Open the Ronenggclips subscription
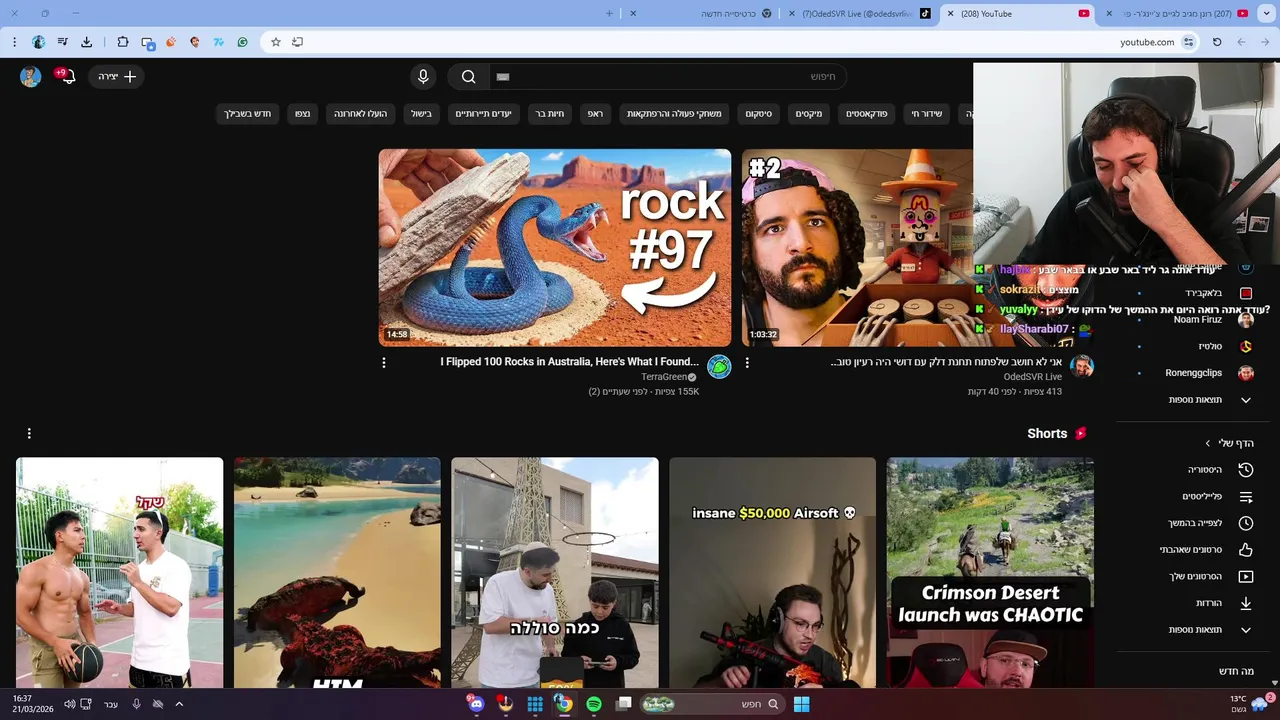This screenshot has height=720, width=1280. (x=1195, y=373)
